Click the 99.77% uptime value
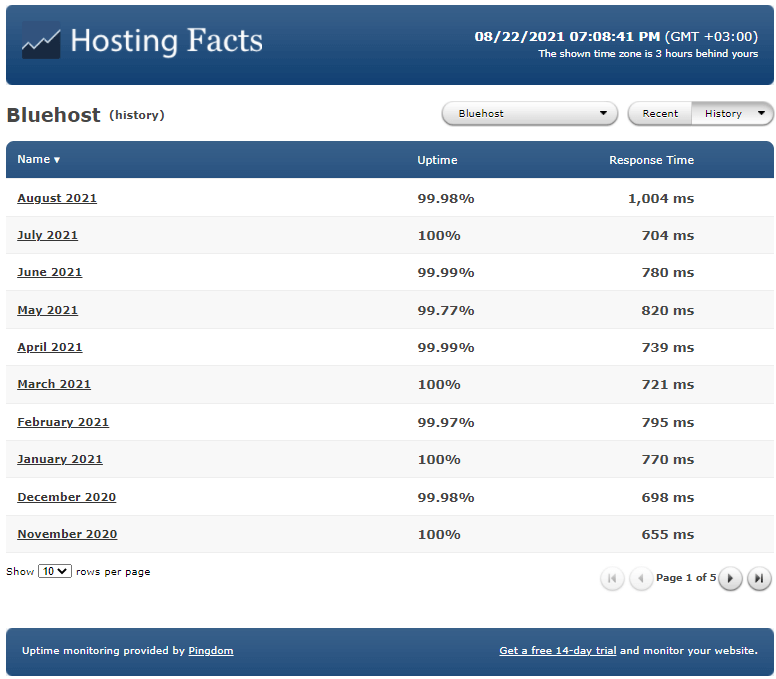Image resolution: width=776 pixels, height=679 pixels. point(446,310)
